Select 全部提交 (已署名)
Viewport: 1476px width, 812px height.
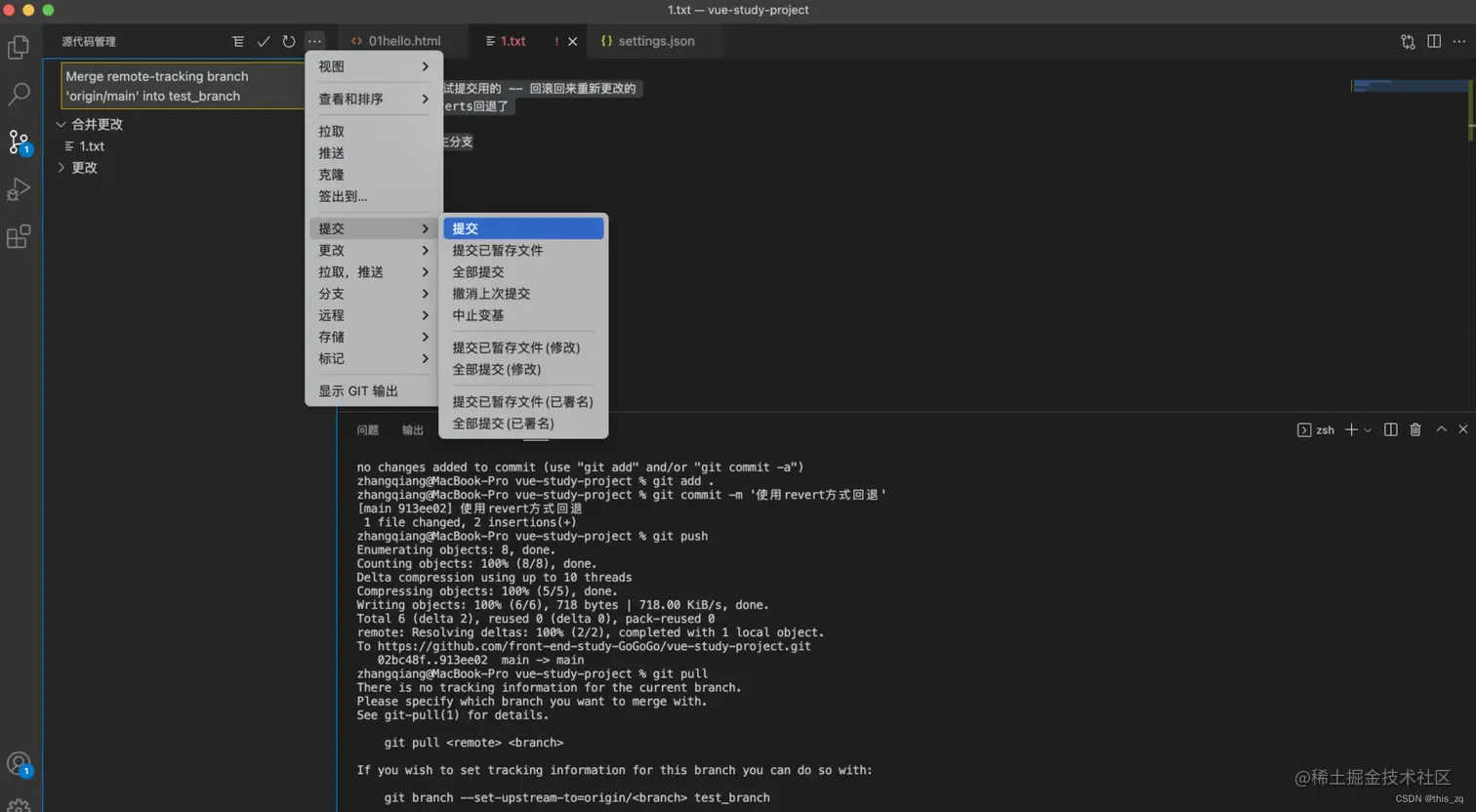pos(523,424)
